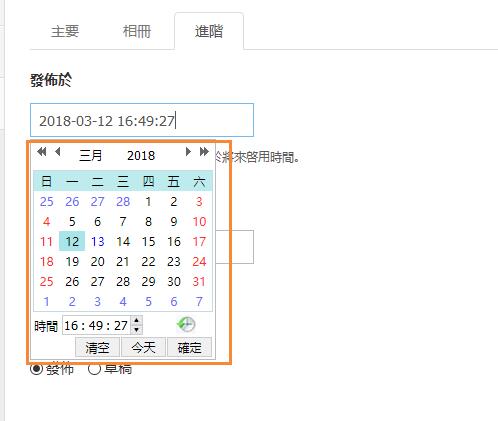Confirm date with 確定 button
Viewport: 498px width, 421px height.
[189, 348]
